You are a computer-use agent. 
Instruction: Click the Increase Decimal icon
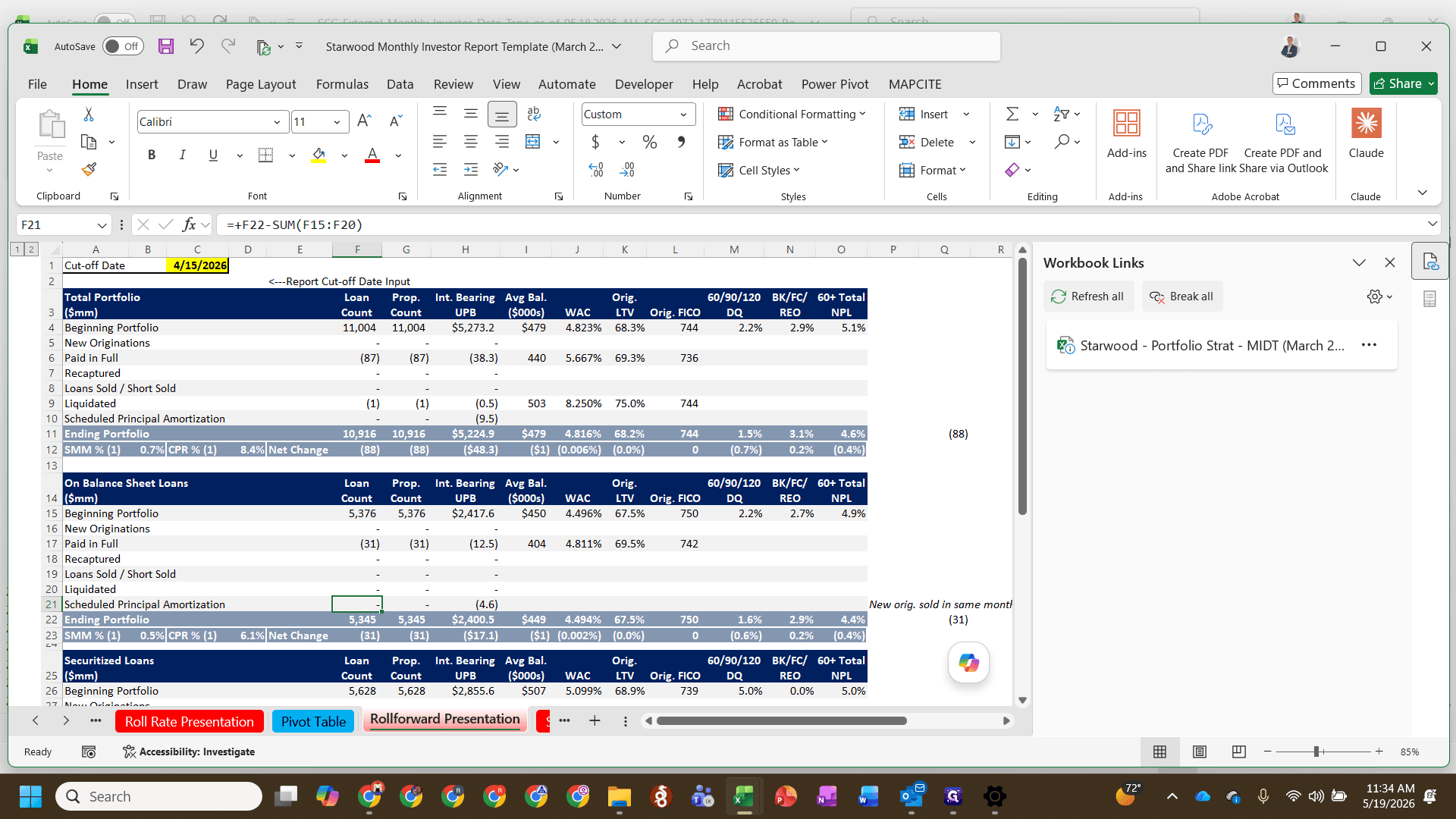coord(596,170)
